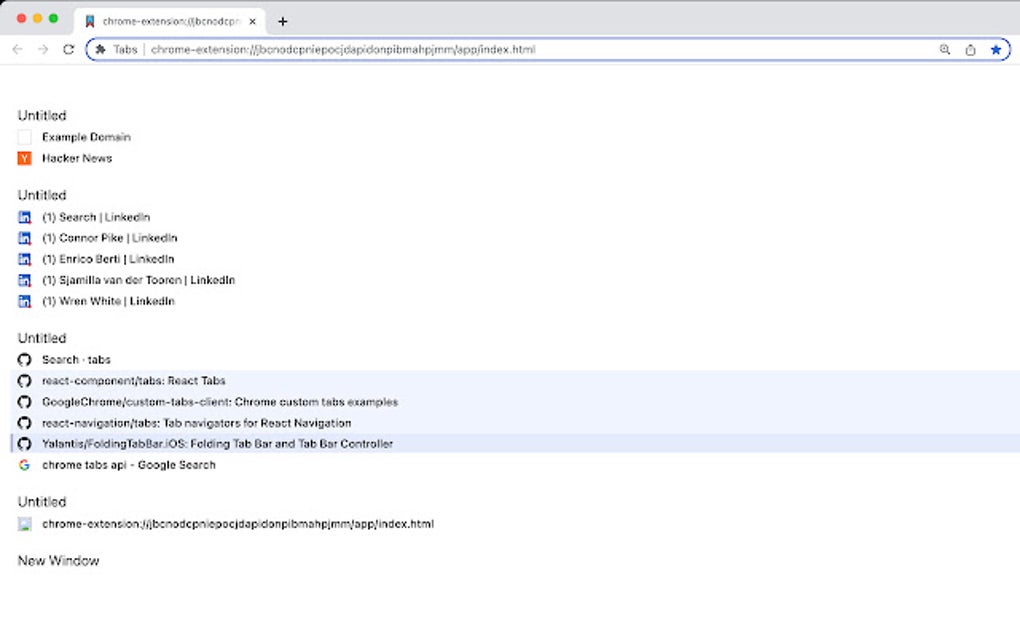Click GitHub icon beside Search · tabs
Screen dimensions: 1020x638
24,360
